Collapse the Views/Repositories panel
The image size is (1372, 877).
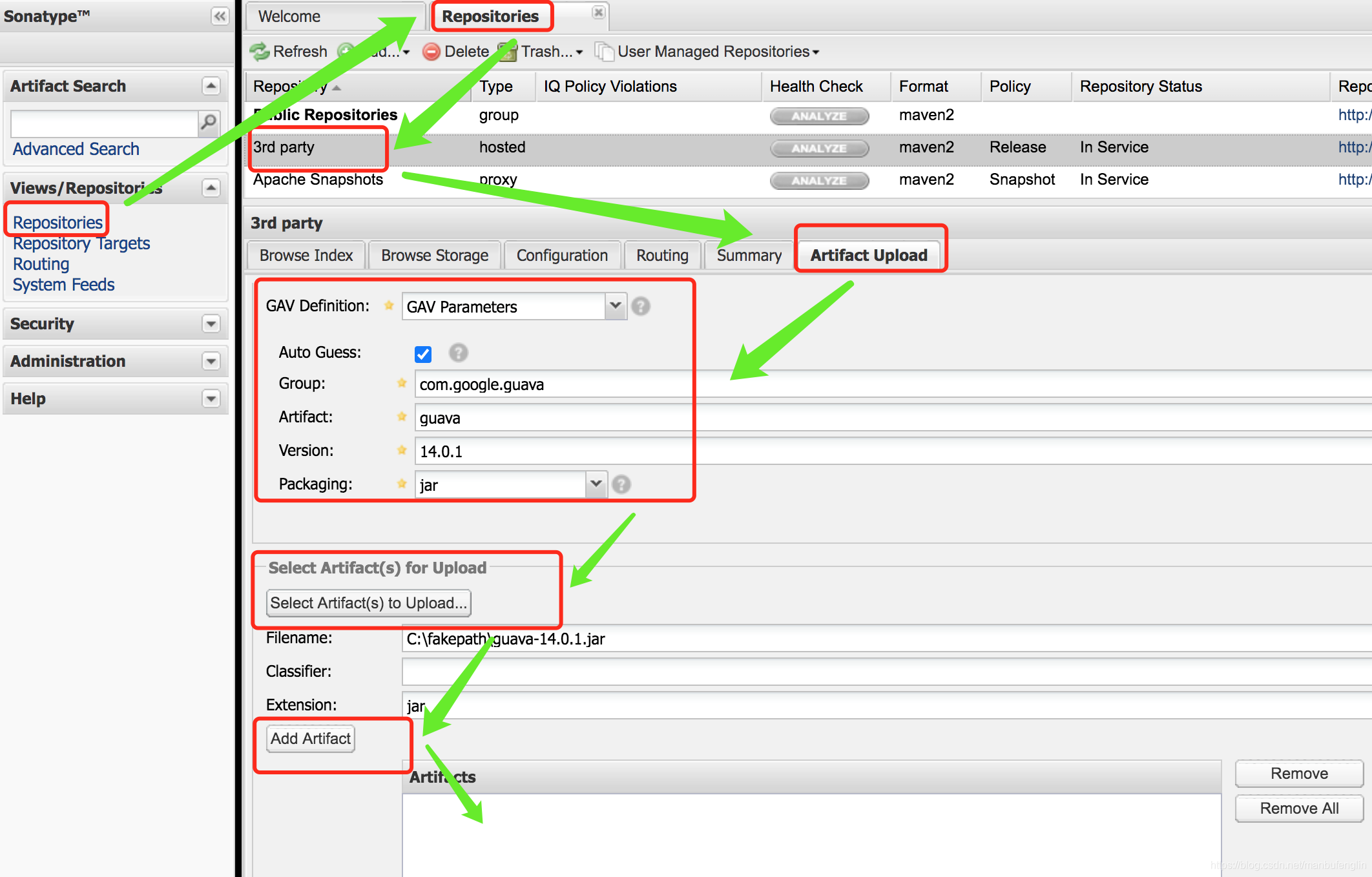click(x=211, y=188)
